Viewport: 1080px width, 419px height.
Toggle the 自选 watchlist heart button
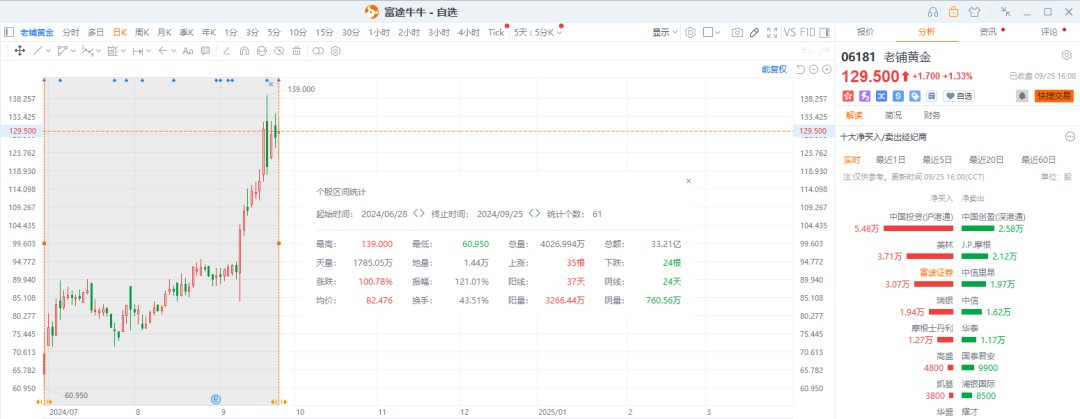tap(958, 96)
